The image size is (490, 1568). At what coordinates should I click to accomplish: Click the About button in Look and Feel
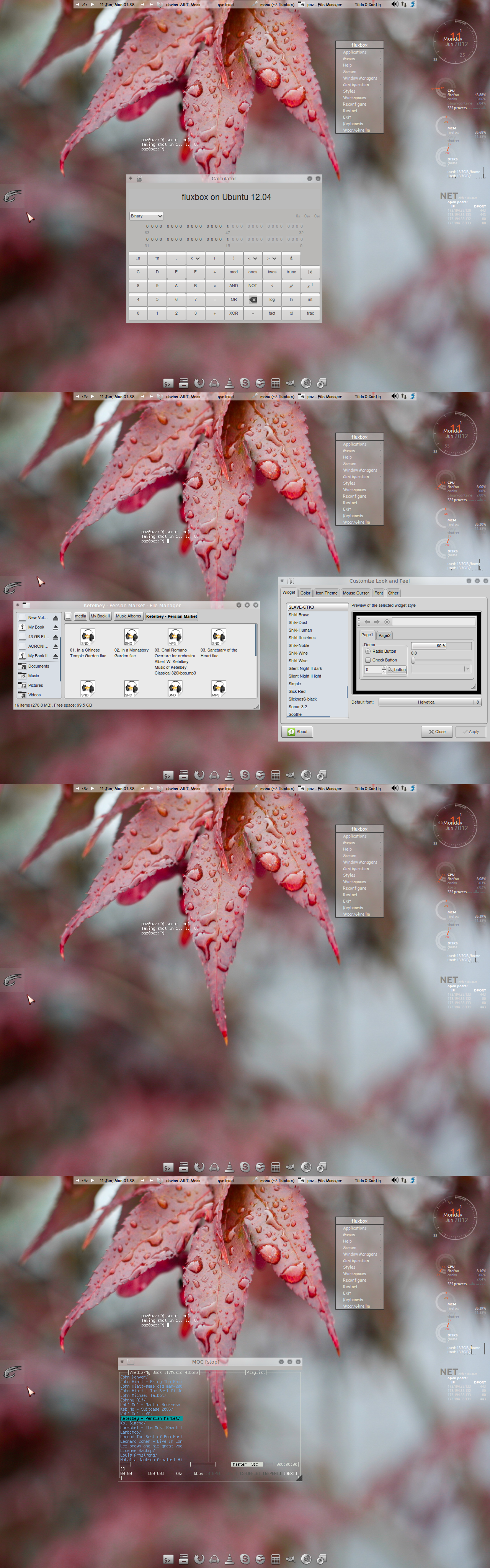point(298,732)
